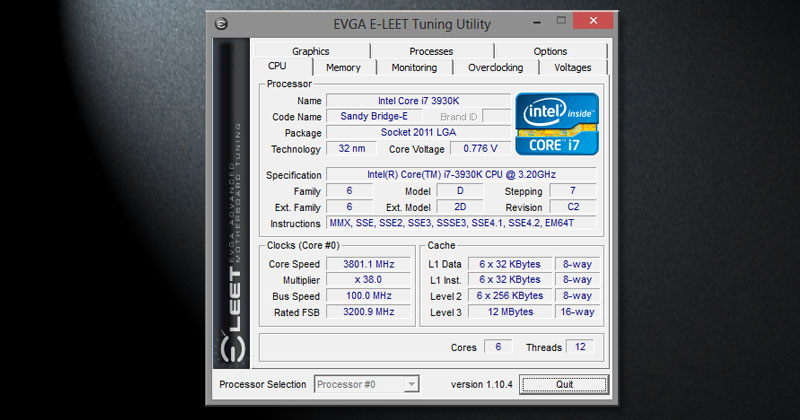Click the Level 3 associativity 16-way

[577, 312]
